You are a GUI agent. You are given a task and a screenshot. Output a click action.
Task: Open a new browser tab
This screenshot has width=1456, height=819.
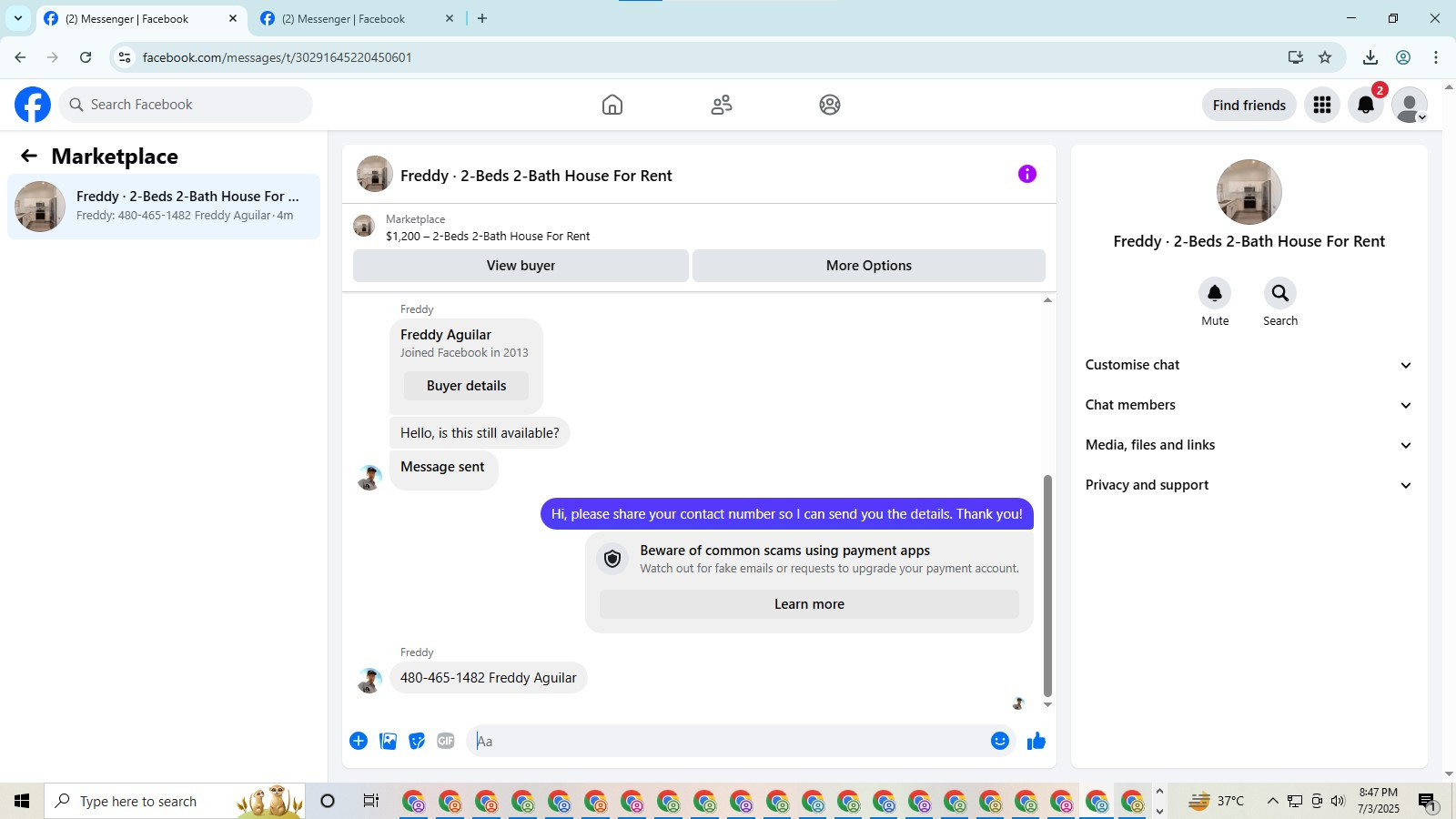pos(482,18)
